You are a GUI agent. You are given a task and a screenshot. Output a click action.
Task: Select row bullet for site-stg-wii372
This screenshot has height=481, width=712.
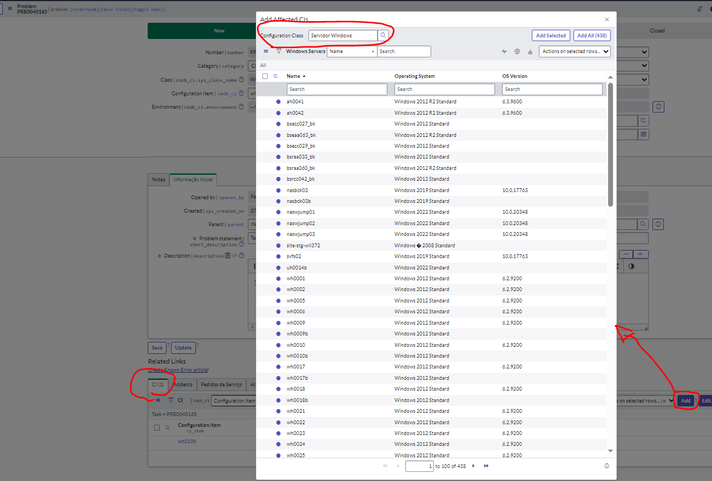(278, 246)
